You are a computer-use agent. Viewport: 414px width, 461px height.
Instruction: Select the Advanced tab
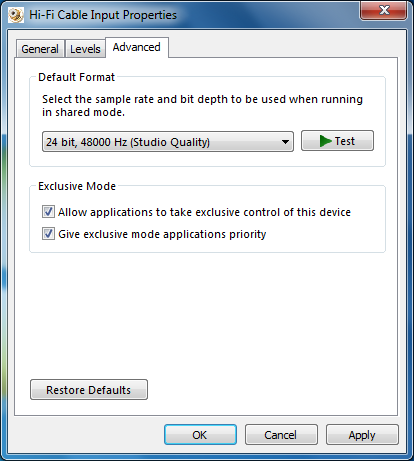[137, 47]
